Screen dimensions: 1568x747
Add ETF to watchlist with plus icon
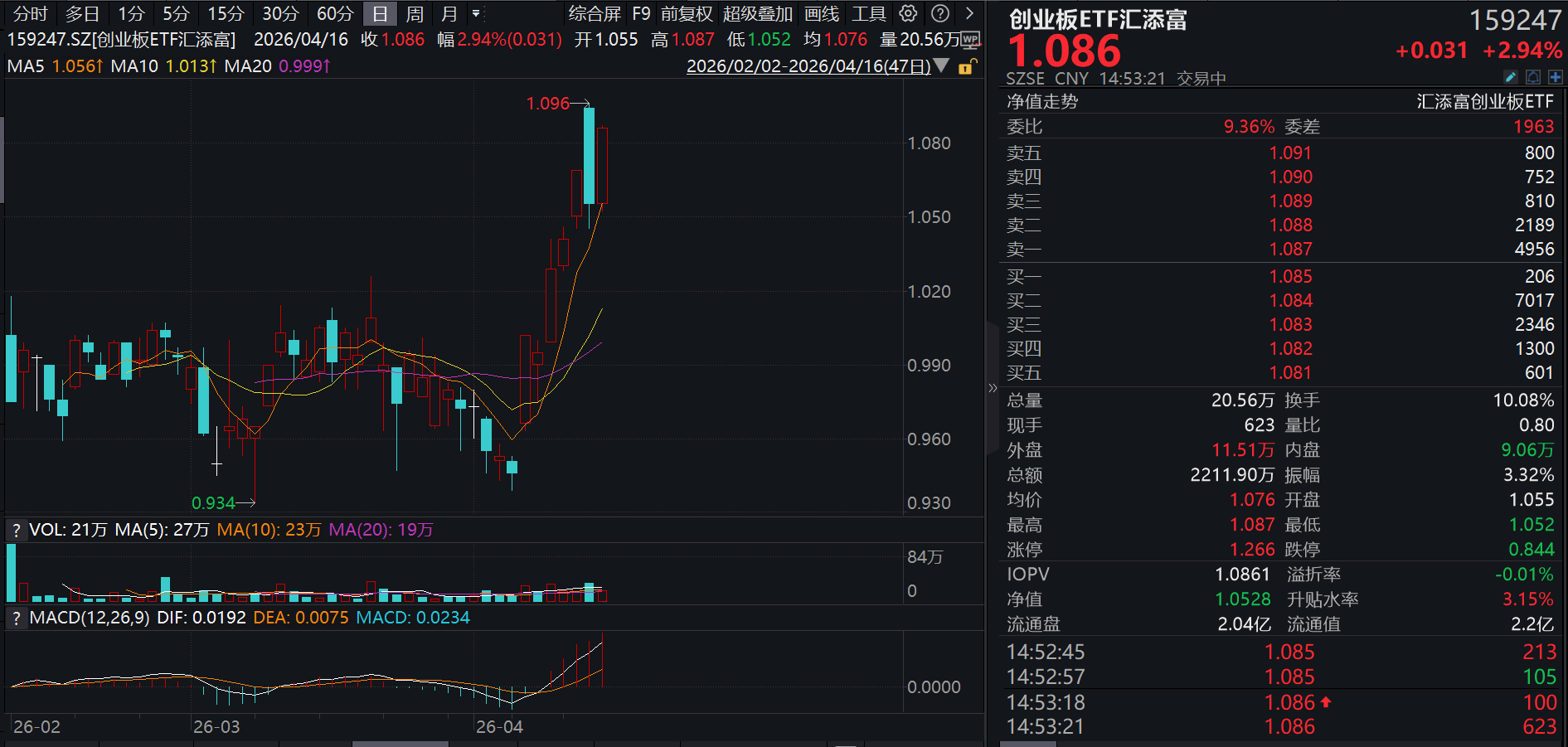(x=1555, y=77)
